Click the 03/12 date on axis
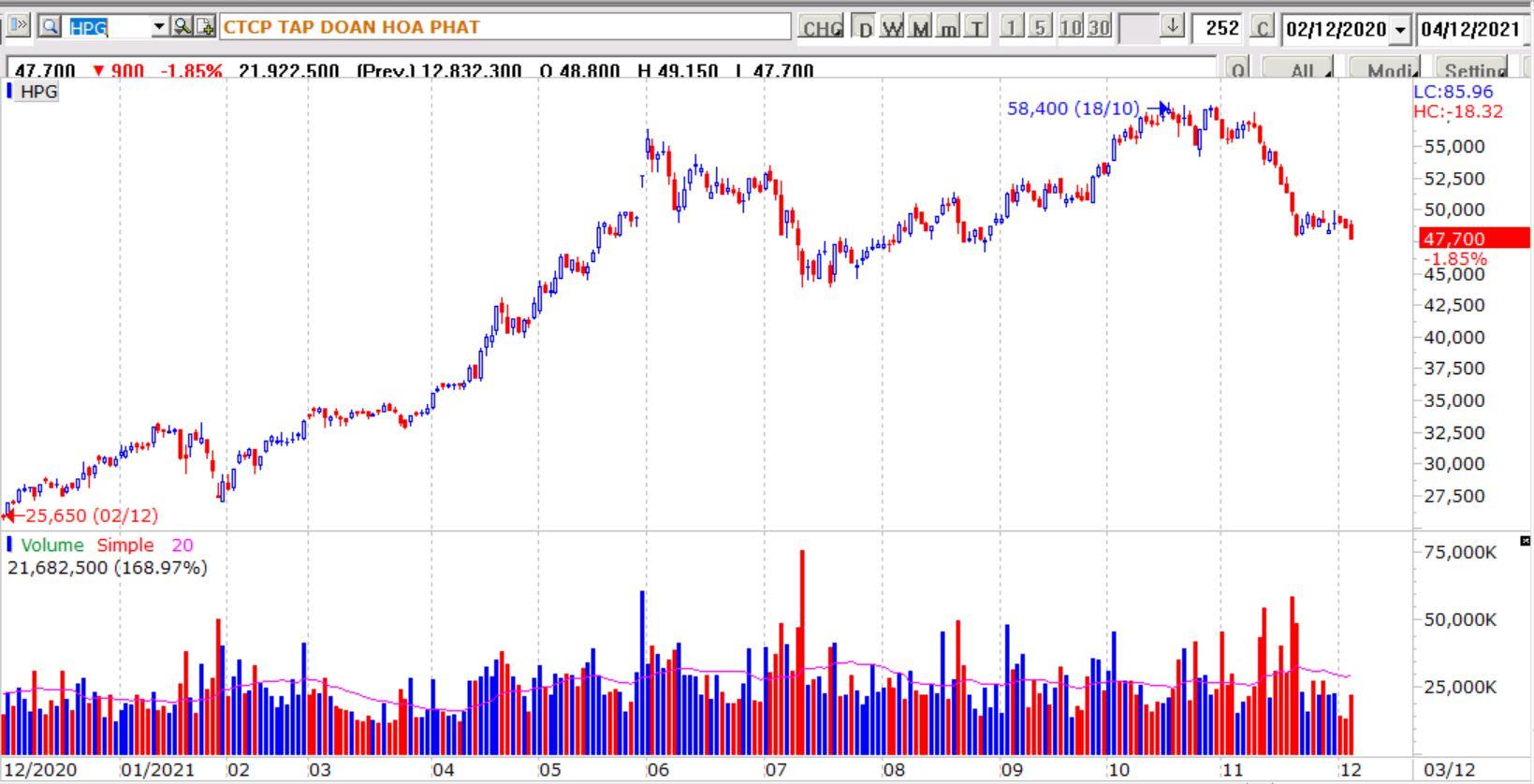Viewport: 1534px width, 784px height. click(x=1449, y=770)
